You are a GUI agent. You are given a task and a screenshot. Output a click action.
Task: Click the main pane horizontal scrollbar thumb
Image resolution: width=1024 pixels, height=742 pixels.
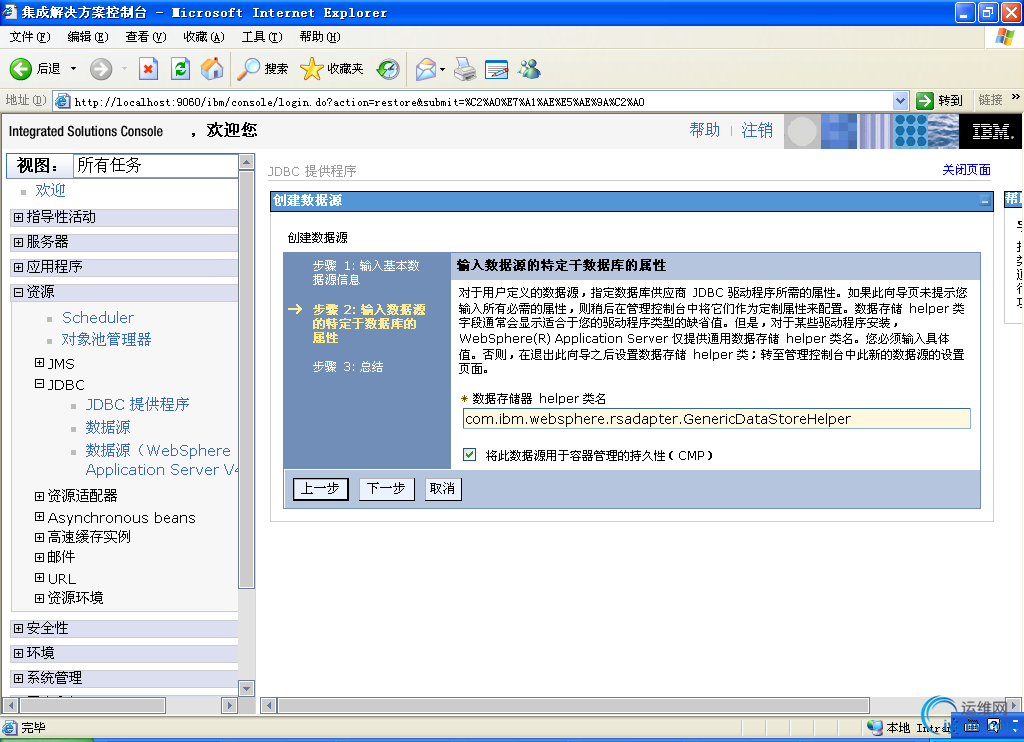pyautogui.click(x=573, y=705)
